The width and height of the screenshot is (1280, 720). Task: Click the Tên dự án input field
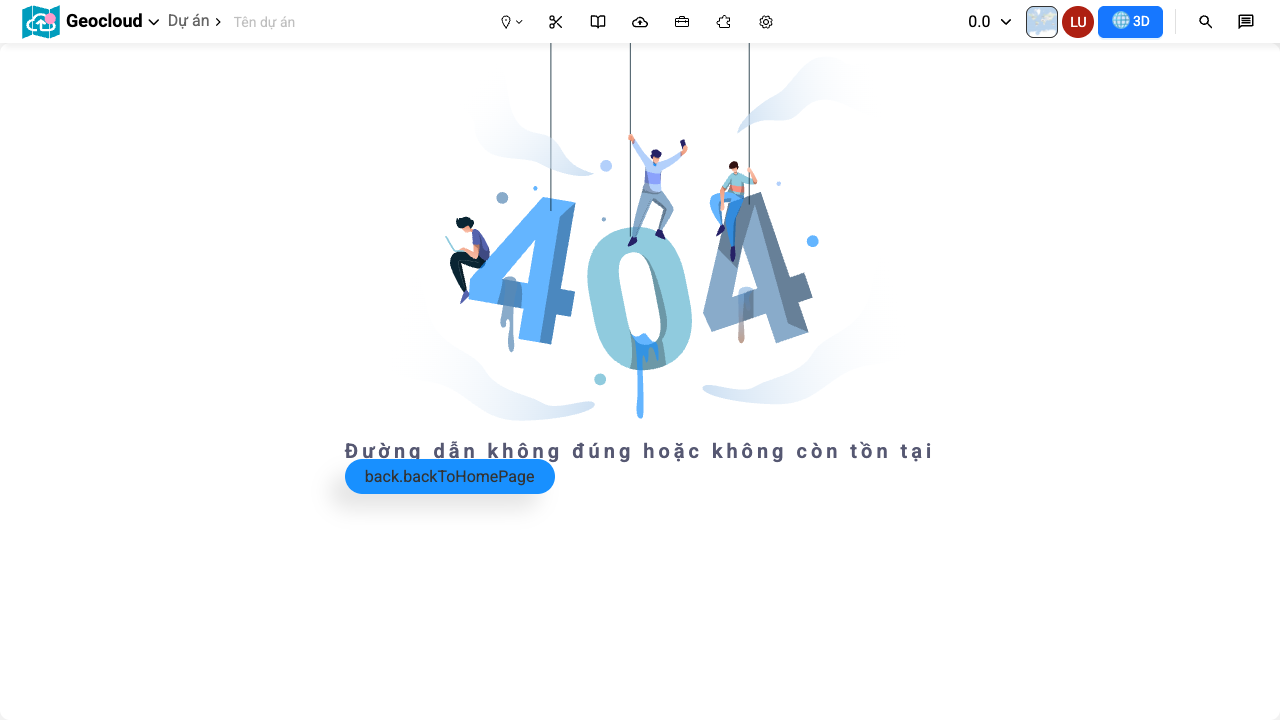point(264,21)
